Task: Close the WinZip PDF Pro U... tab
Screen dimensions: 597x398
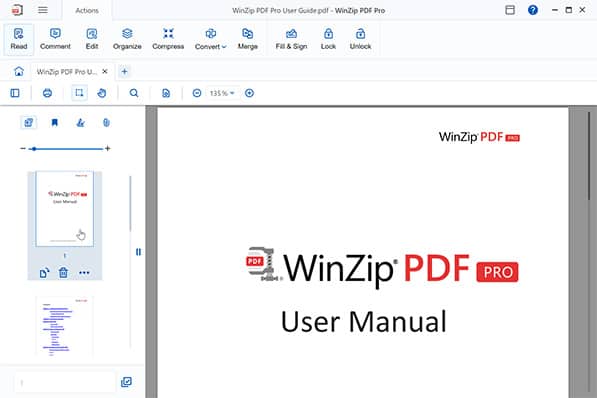Action: click(x=105, y=71)
